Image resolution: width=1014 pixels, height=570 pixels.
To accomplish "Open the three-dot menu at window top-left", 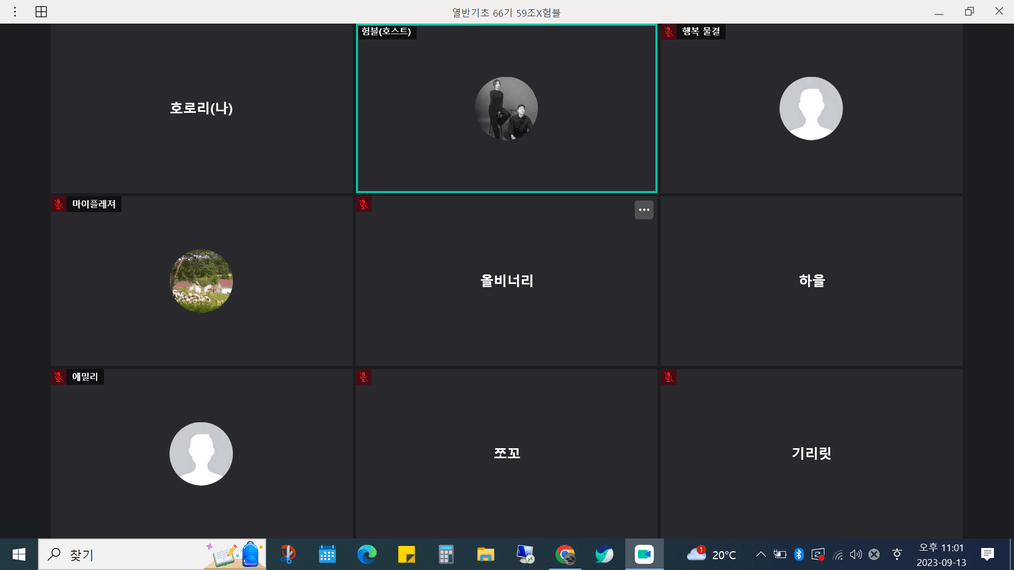I will click(x=15, y=12).
